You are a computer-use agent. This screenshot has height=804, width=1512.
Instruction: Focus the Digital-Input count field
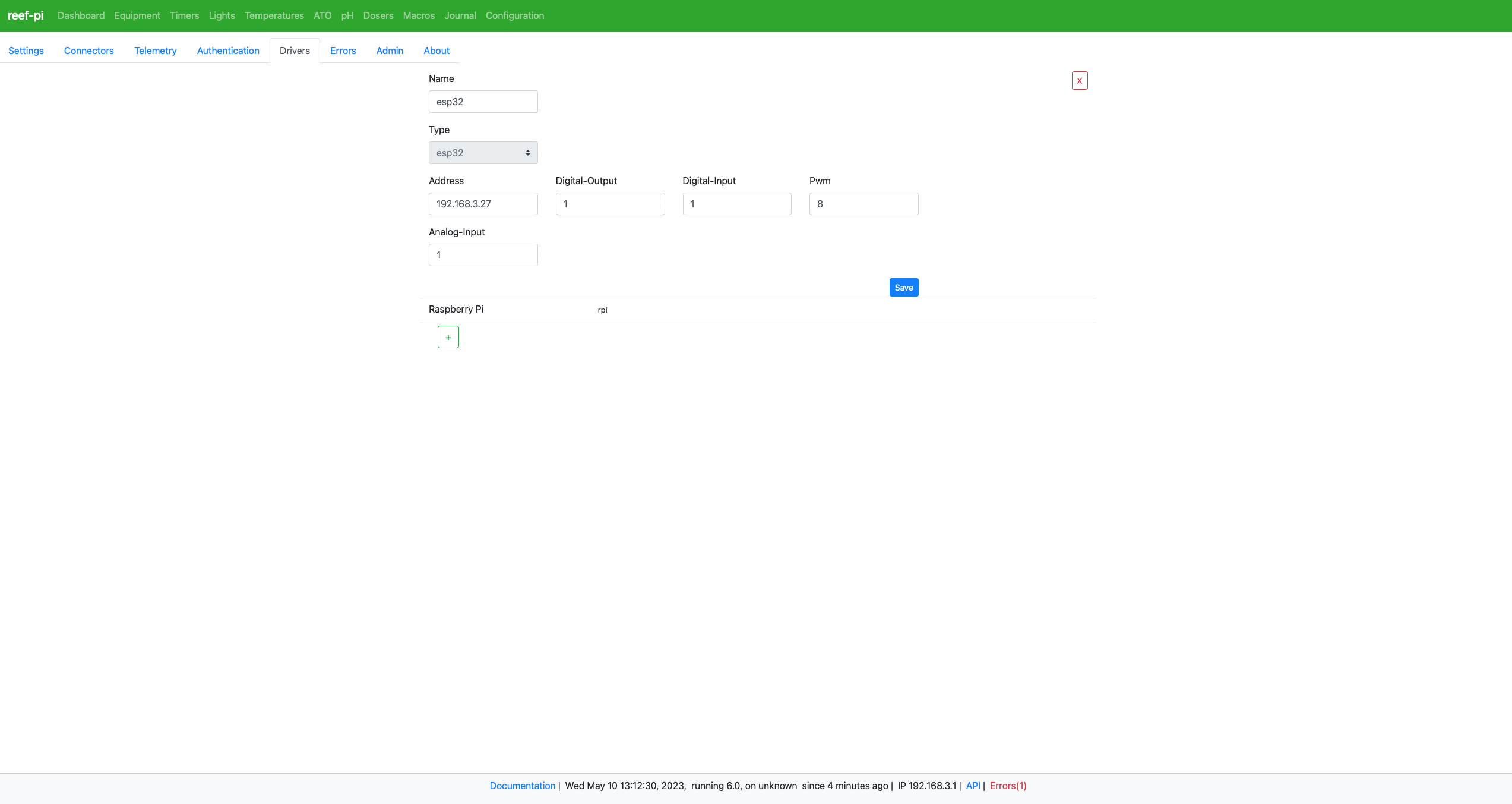click(737, 204)
